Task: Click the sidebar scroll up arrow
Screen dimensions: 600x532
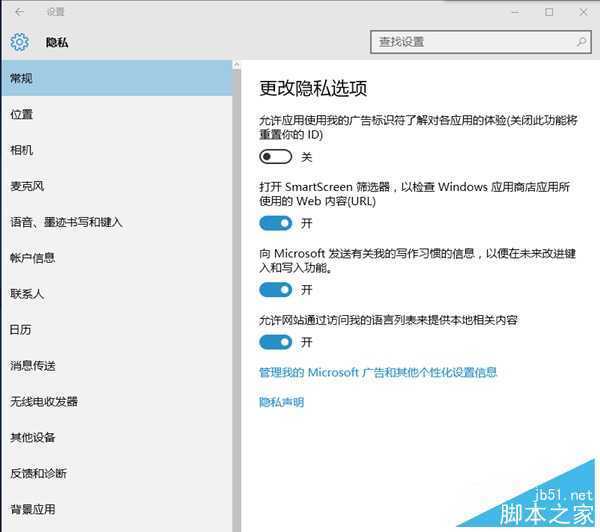Action: point(236,65)
